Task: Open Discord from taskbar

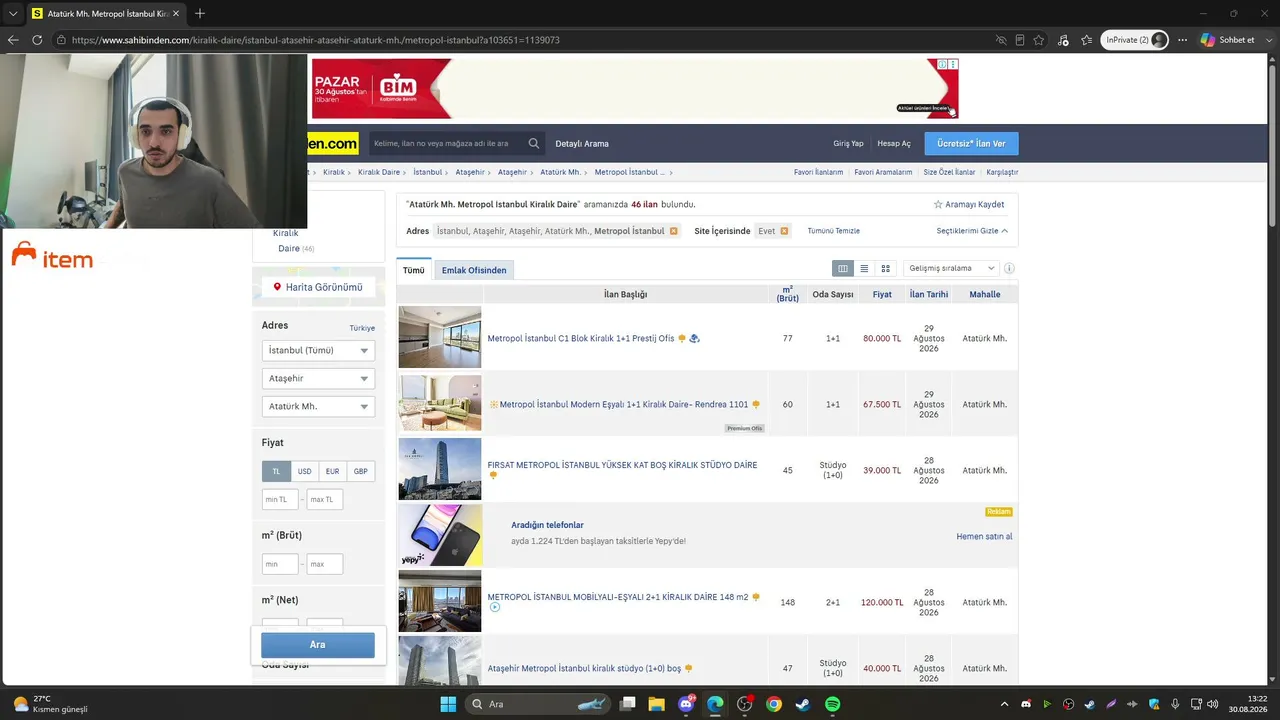Action: (x=686, y=704)
